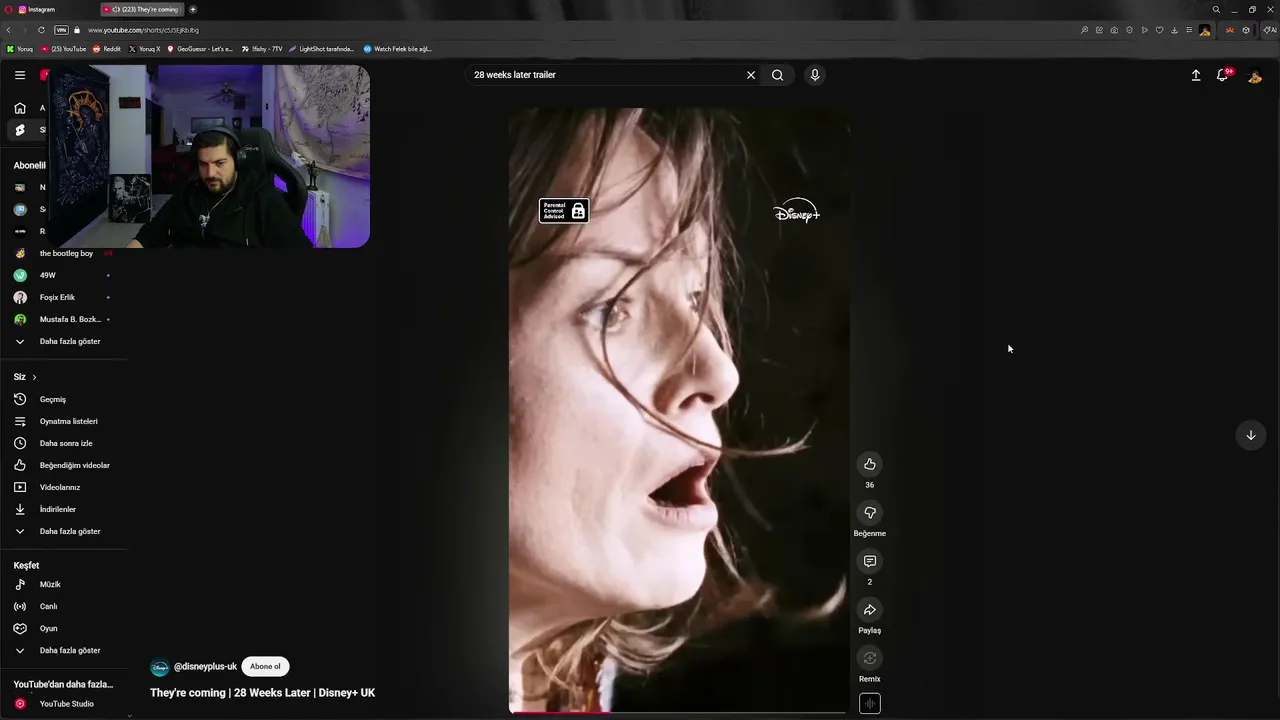Open Daha sonra izle list

click(x=64, y=443)
